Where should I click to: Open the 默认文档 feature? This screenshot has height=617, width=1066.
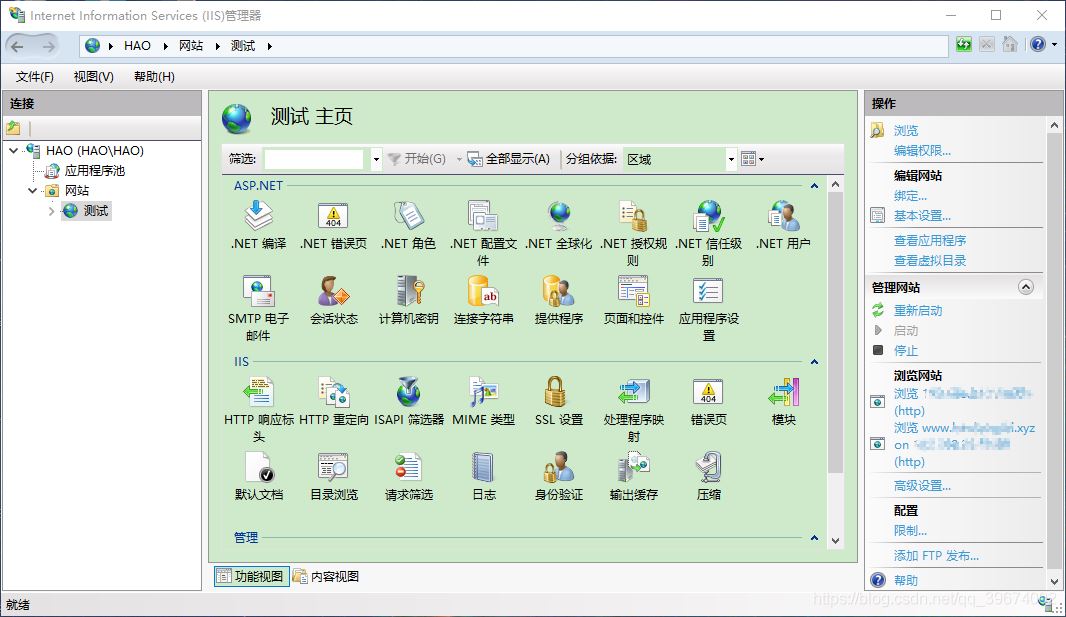point(258,476)
